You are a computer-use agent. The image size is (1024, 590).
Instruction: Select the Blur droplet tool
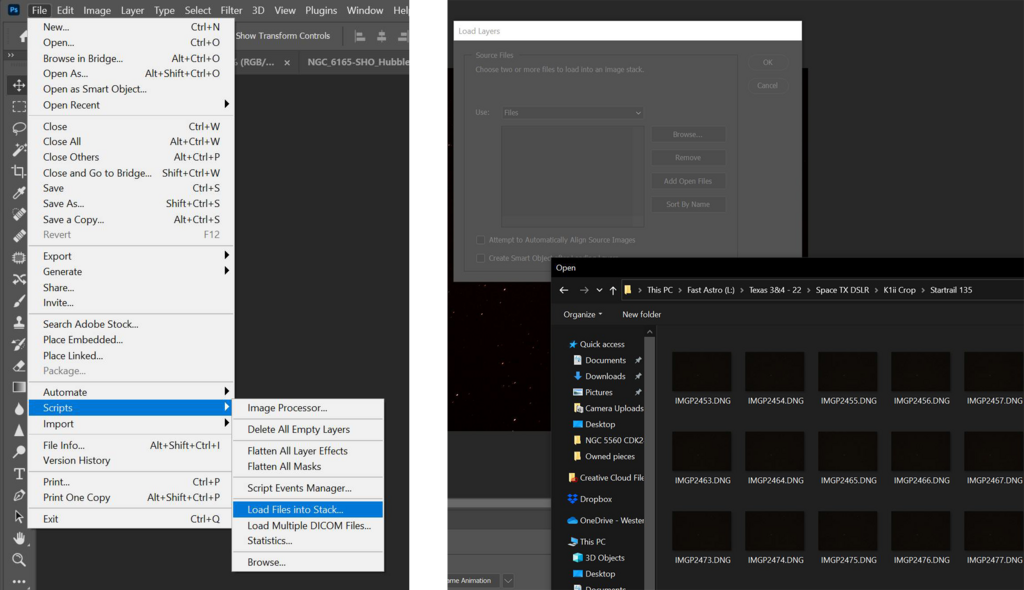point(18,408)
